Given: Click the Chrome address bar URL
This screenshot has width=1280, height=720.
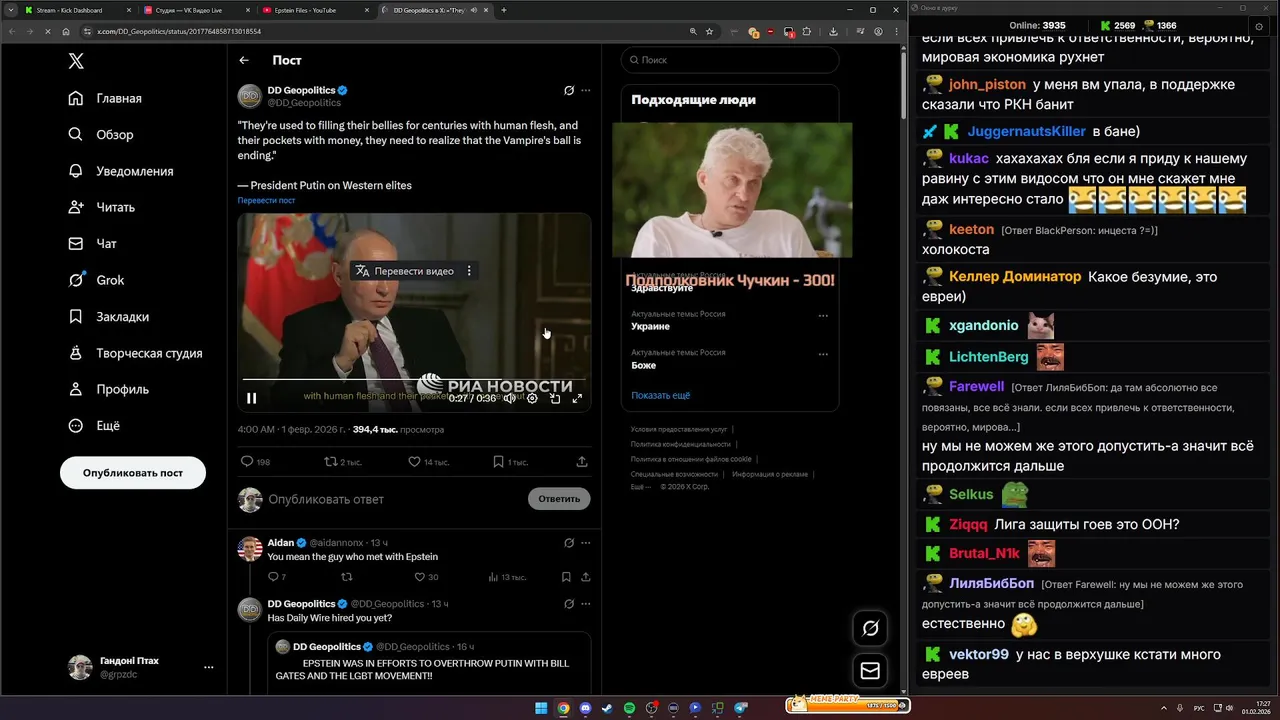Looking at the screenshot, I should coord(179,32).
